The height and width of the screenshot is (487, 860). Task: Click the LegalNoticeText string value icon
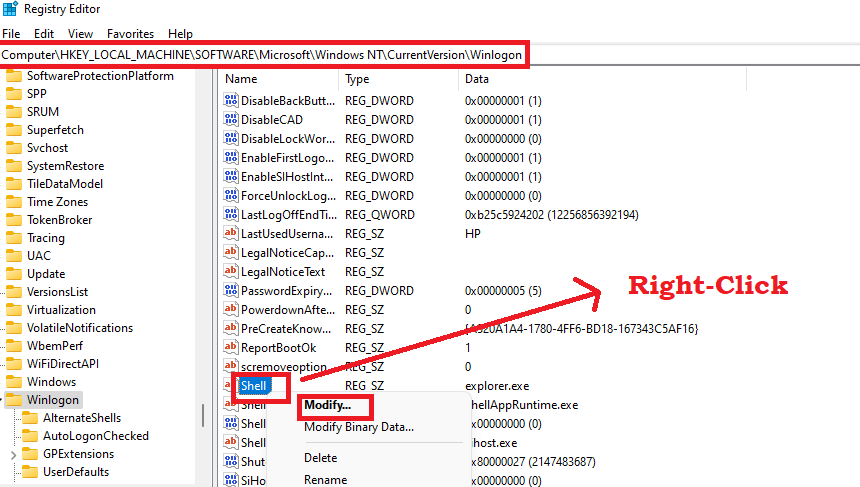(x=231, y=272)
